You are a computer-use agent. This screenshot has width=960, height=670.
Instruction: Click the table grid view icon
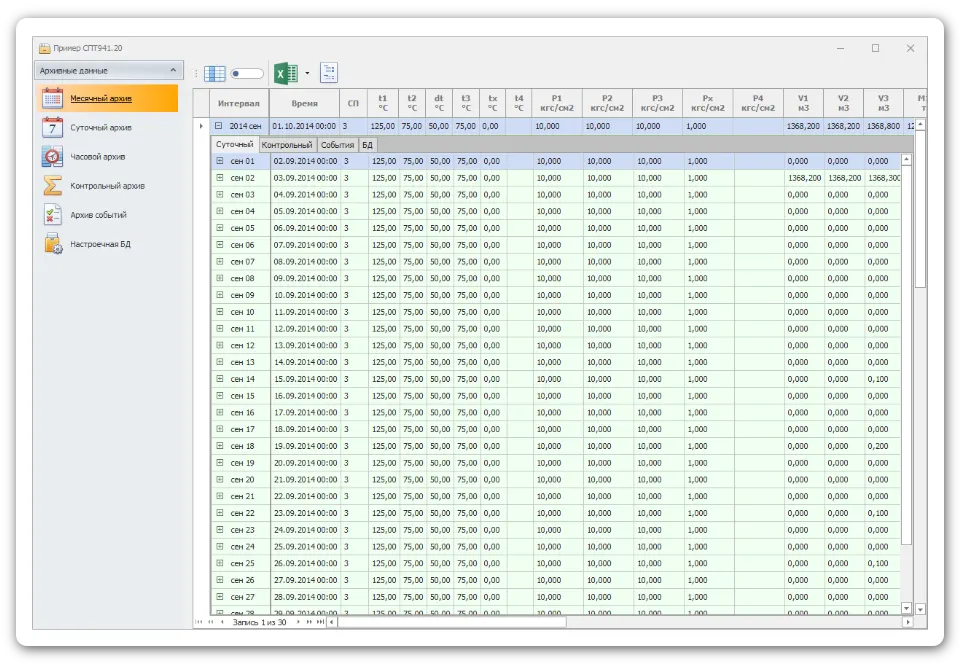215,73
